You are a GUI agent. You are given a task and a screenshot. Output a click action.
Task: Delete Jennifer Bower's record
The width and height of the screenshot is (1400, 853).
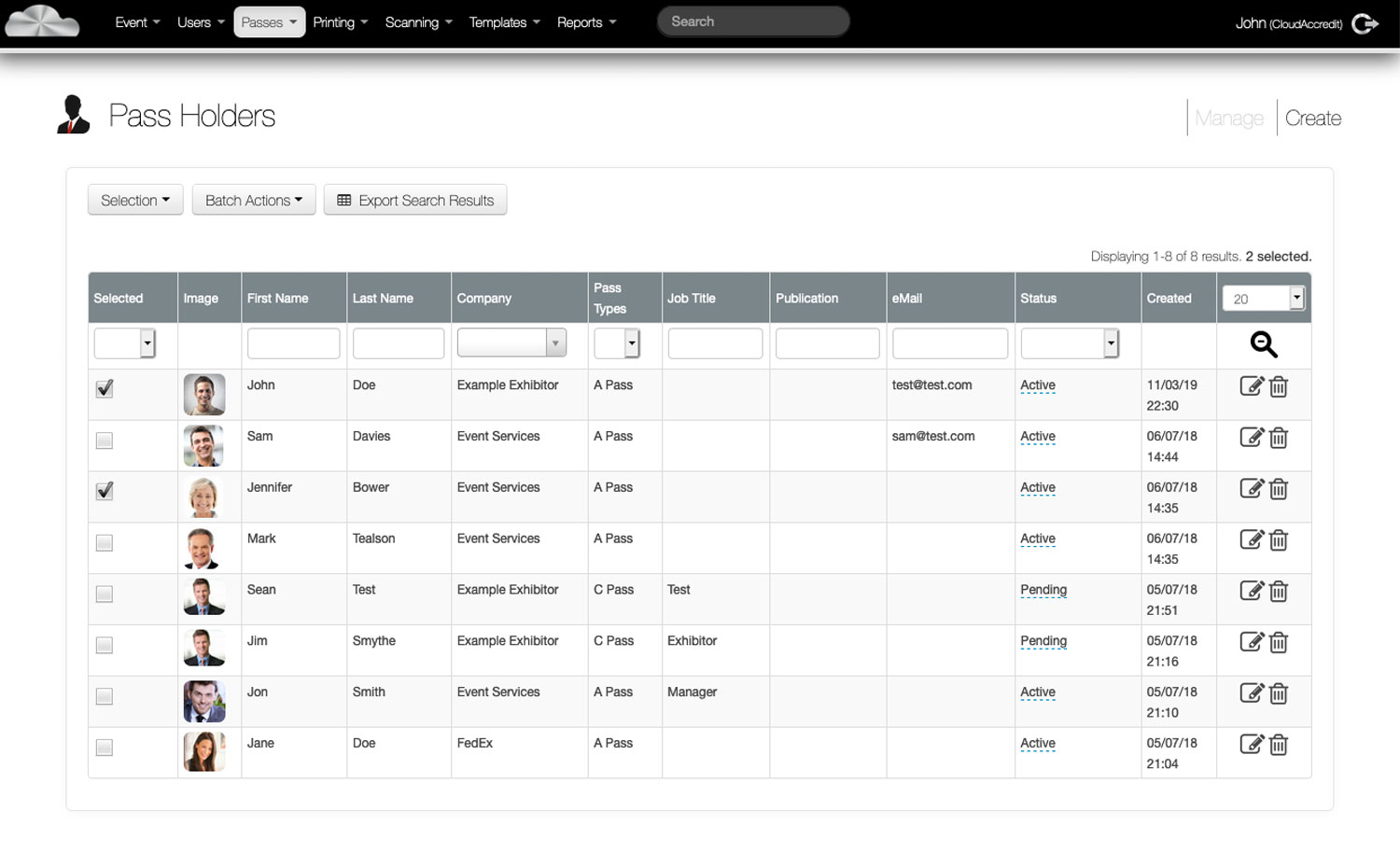1279,489
